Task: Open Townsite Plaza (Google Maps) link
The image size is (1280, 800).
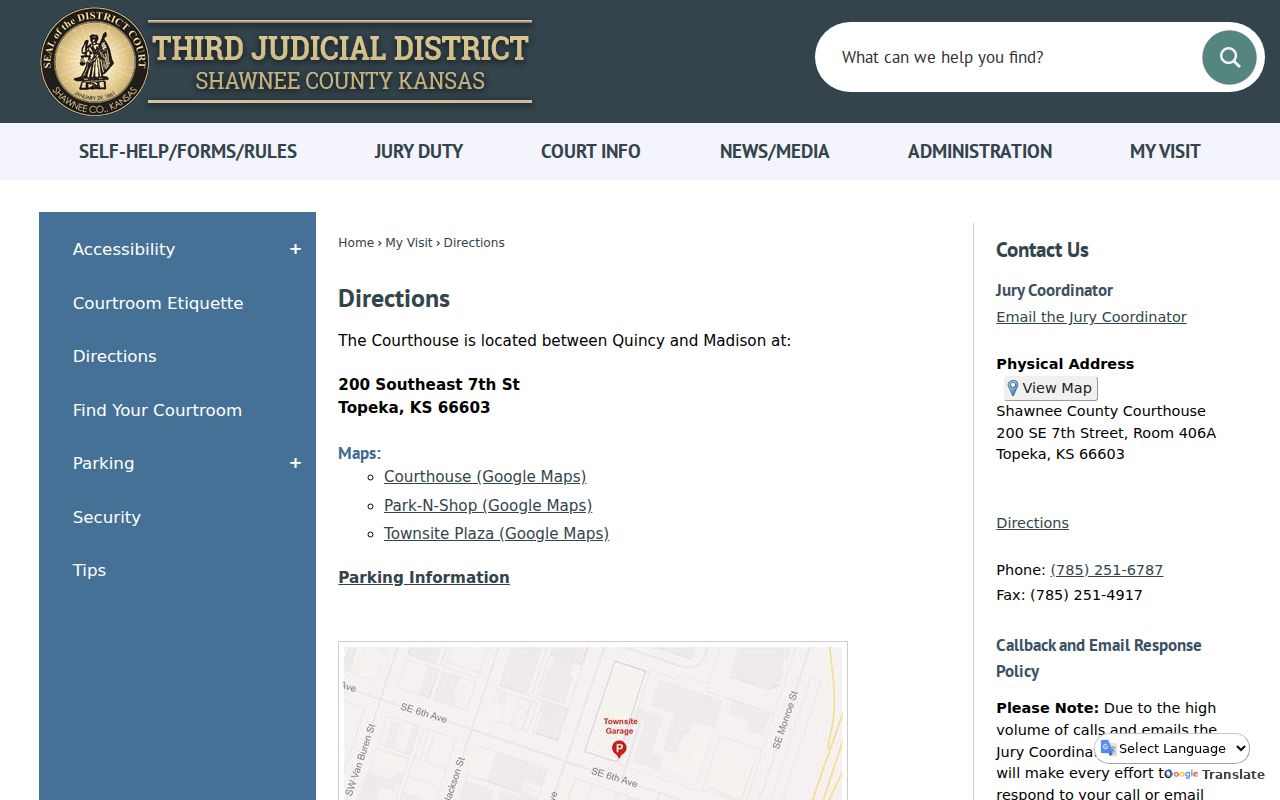Action: click(496, 533)
